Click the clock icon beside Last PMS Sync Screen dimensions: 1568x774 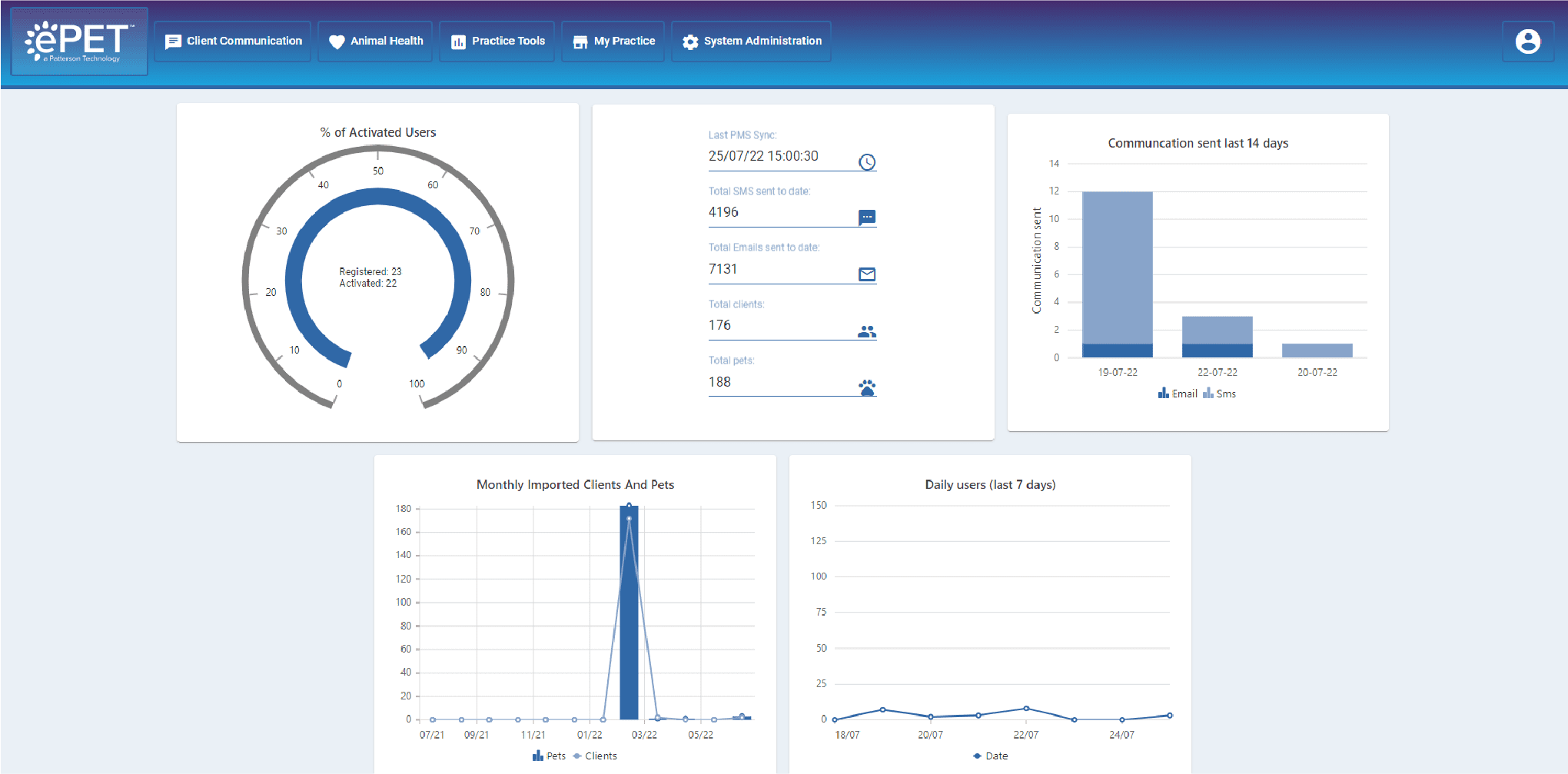[x=867, y=161]
